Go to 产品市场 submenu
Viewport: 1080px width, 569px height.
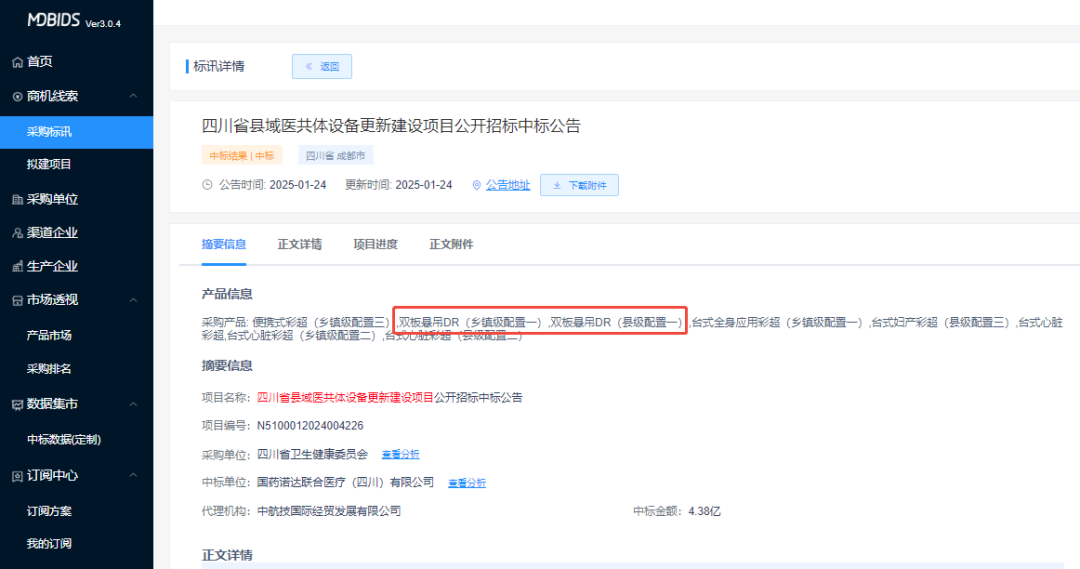tap(49, 335)
